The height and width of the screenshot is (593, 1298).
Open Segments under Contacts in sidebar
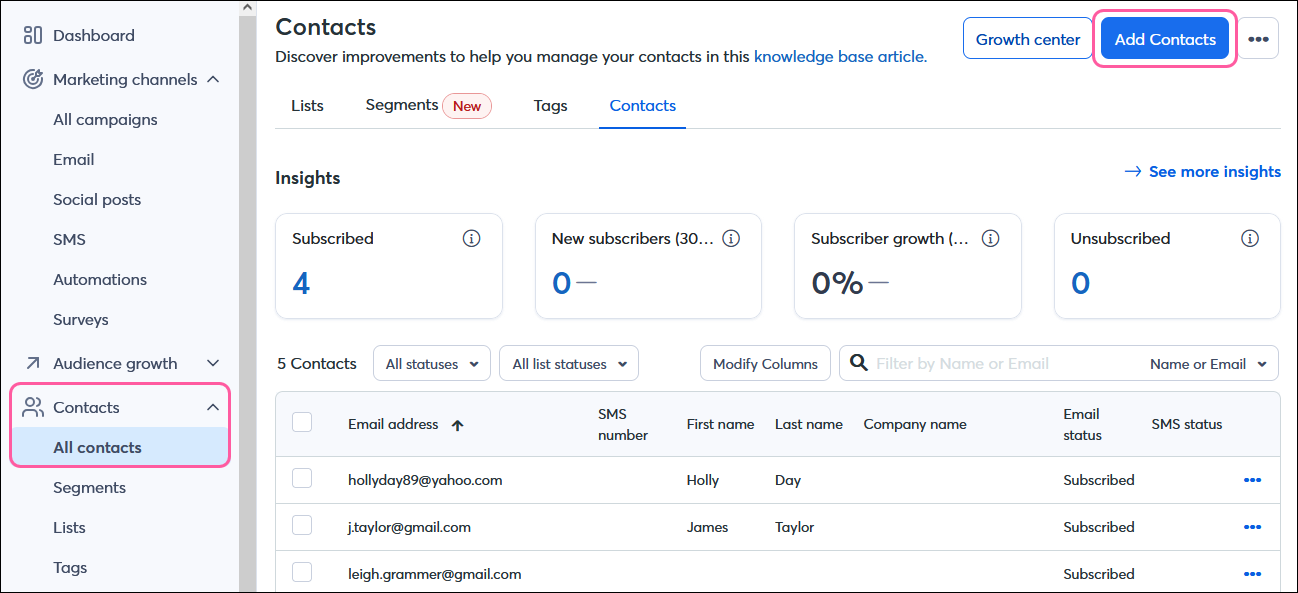[89, 487]
